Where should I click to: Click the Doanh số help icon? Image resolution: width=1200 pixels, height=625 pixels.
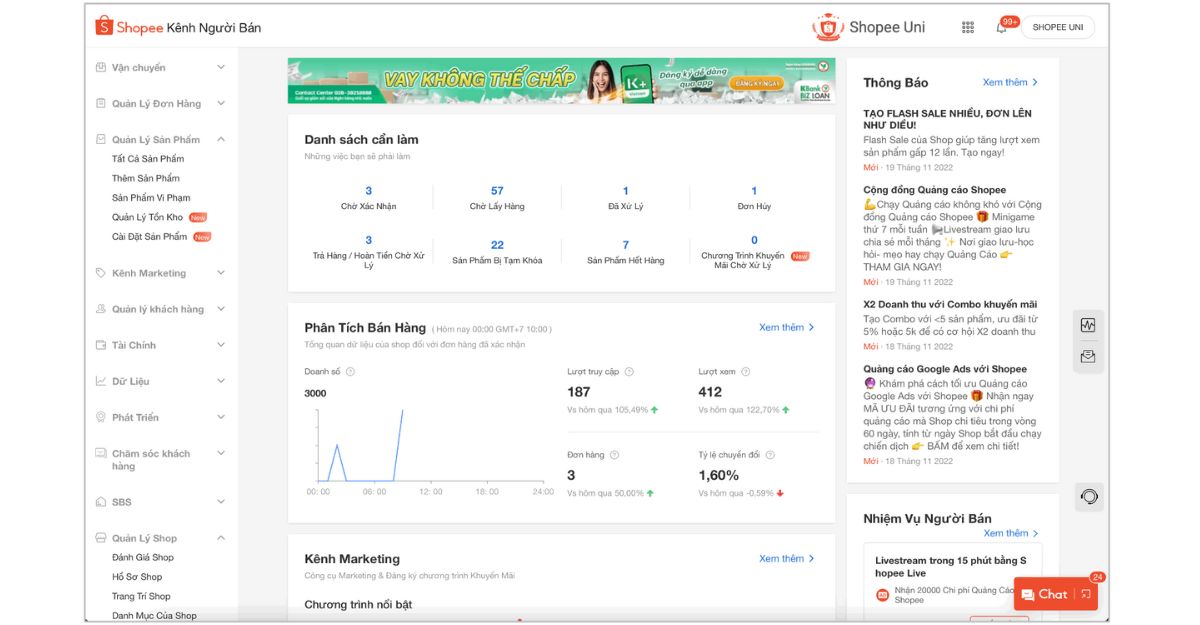coord(350,372)
